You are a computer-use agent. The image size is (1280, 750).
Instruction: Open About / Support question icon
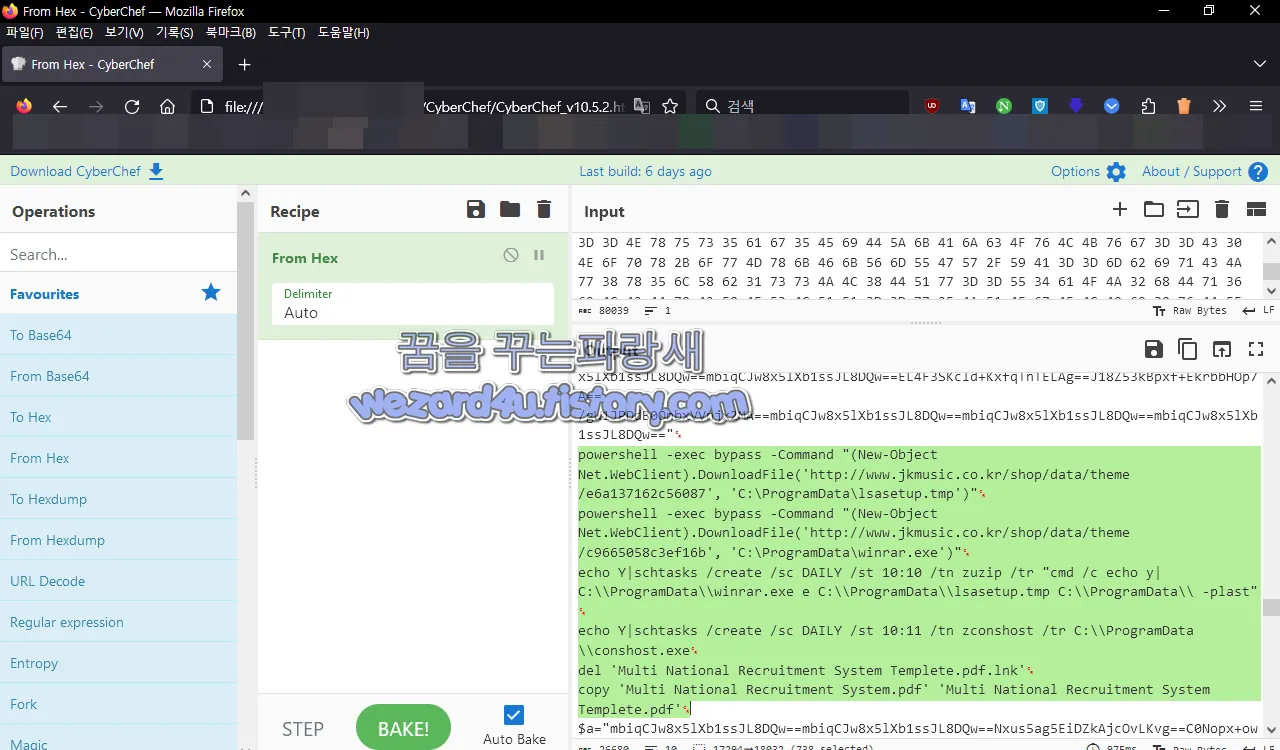[1258, 172]
